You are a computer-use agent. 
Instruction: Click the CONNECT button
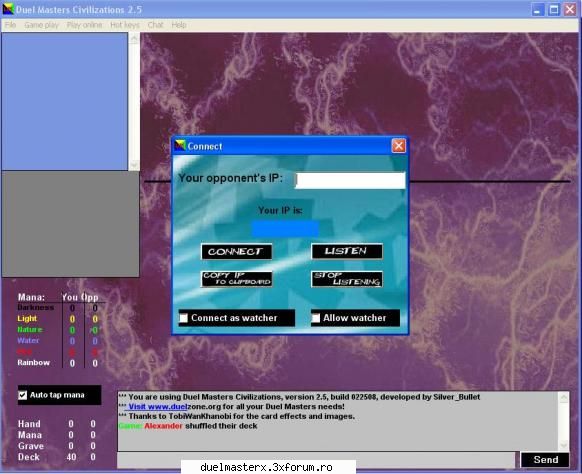pos(236,252)
